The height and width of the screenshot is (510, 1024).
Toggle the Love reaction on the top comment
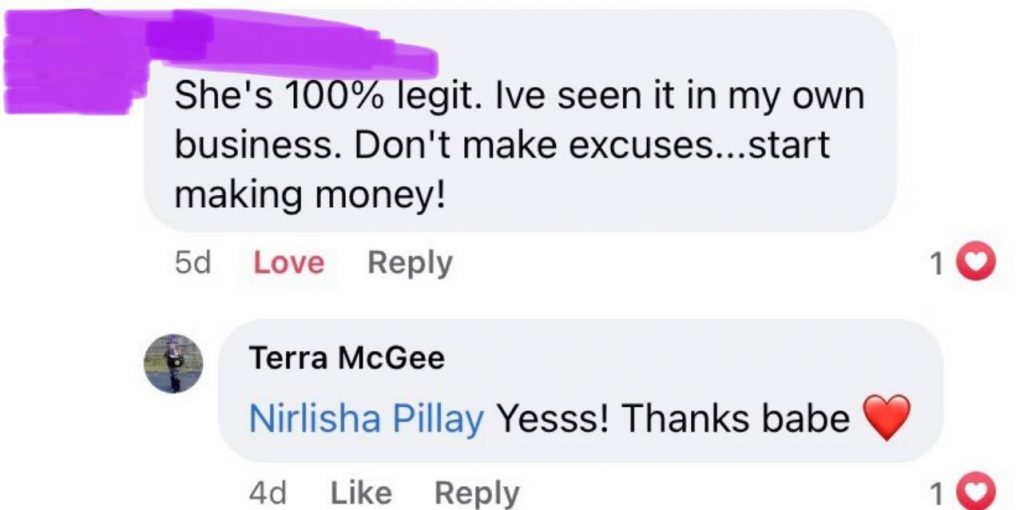pos(289,263)
